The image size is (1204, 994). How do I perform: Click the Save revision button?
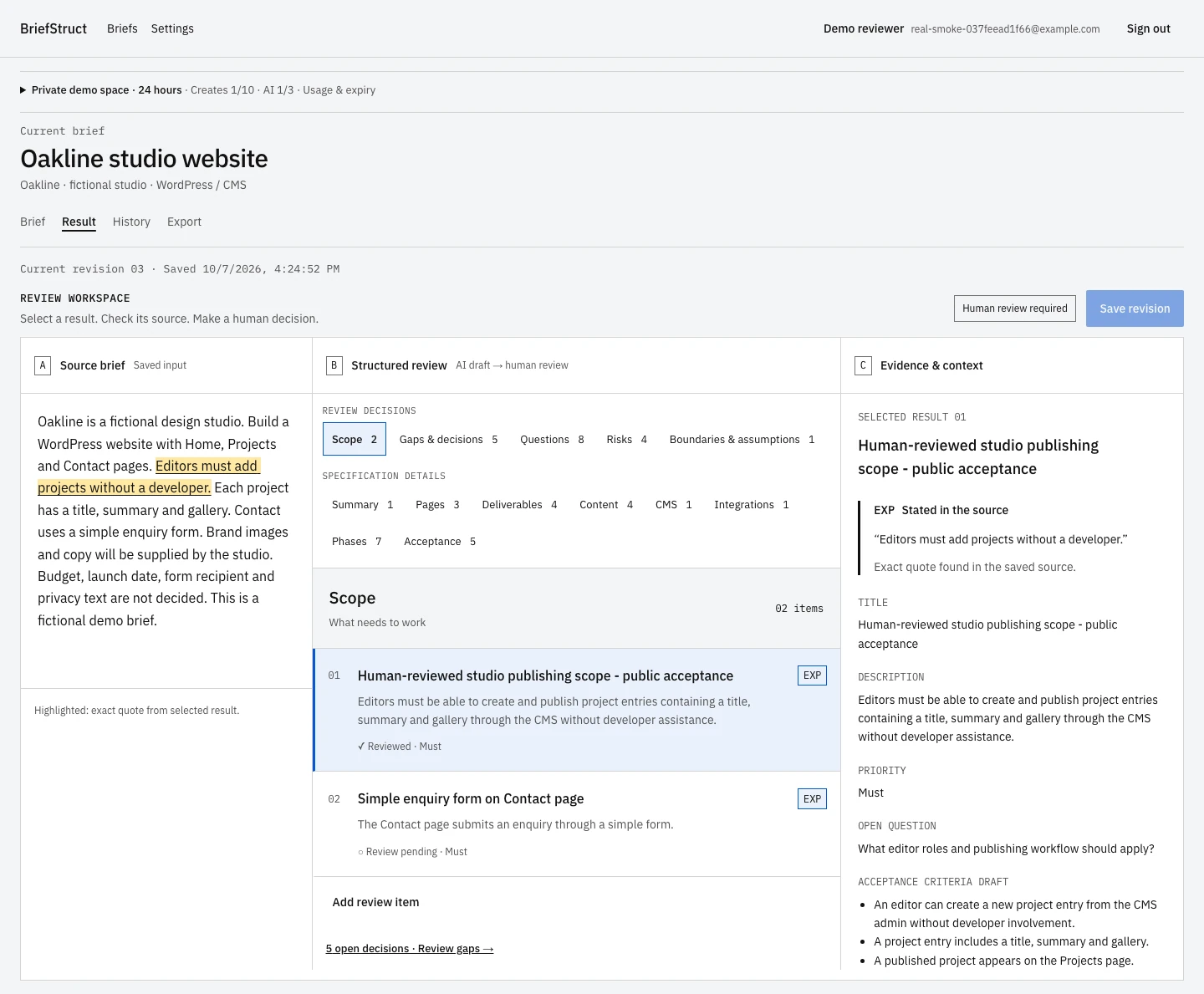click(1135, 308)
